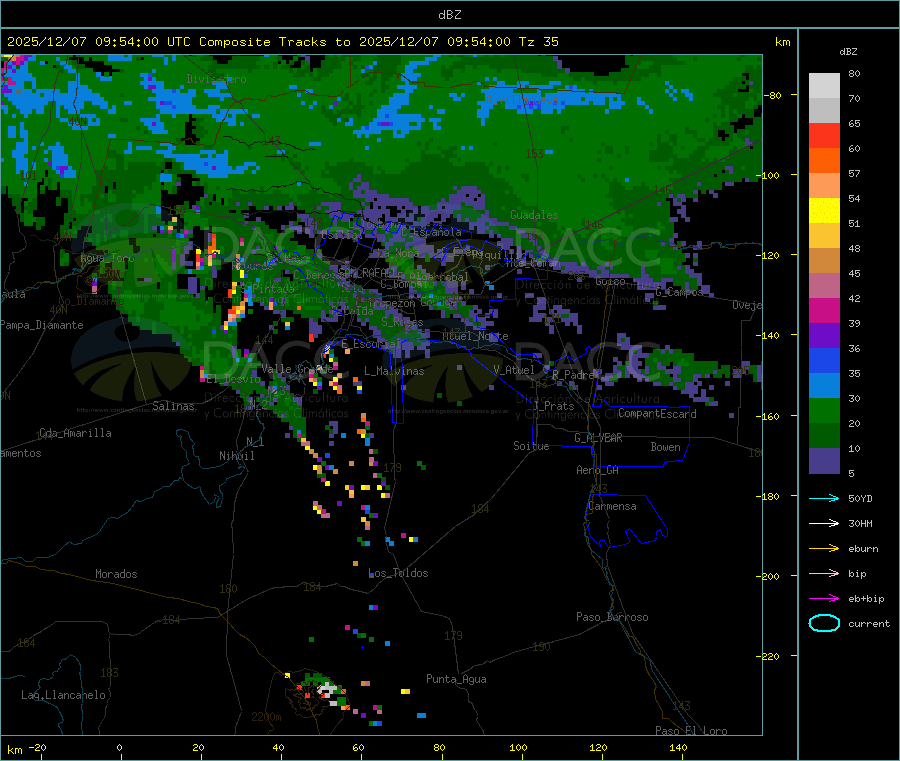Viewport: 900px width, 761px height.
Task: Click the magenta 39-42 dBZ color swatch
Action: (x=824, y=310)
